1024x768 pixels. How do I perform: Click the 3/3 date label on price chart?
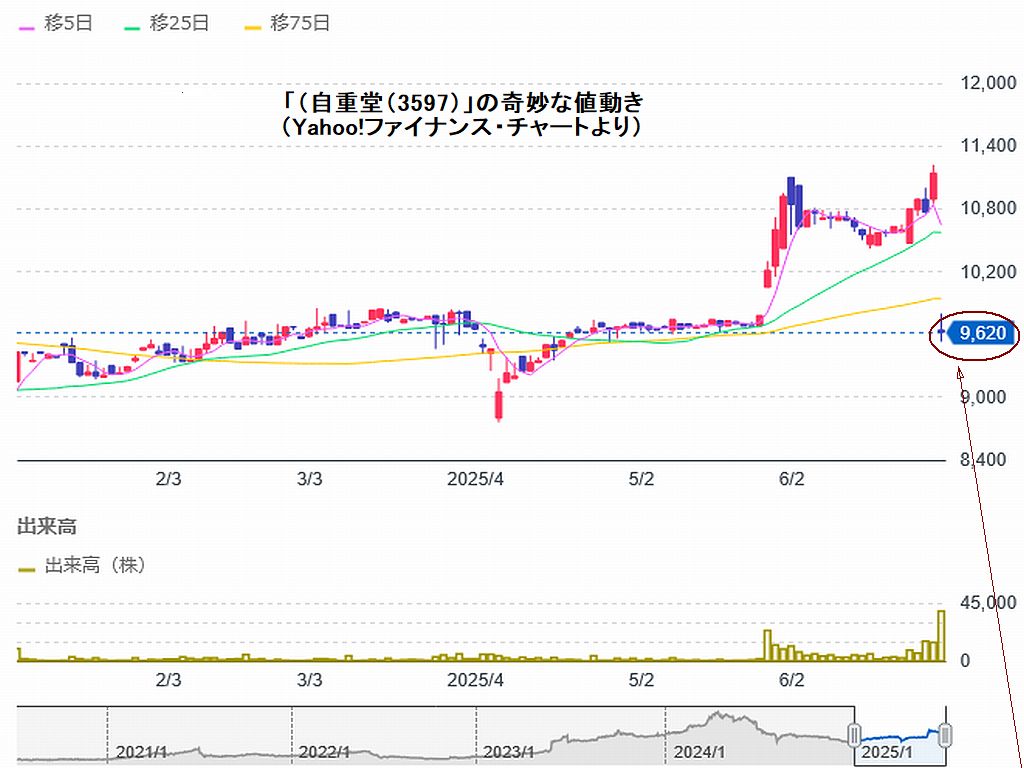(x=310, y=479)
